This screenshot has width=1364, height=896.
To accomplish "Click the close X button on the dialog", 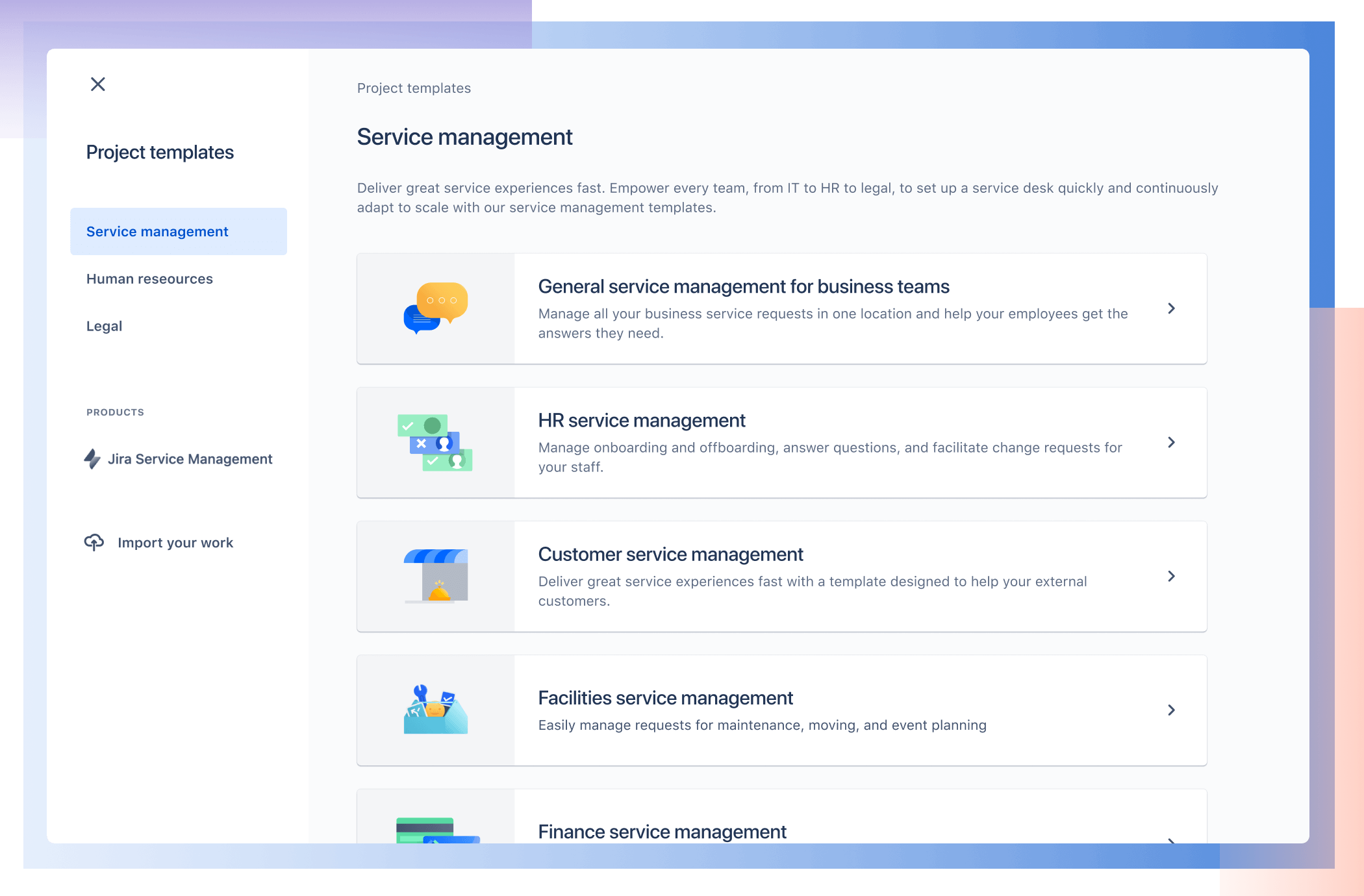I will tap(97, 84).
